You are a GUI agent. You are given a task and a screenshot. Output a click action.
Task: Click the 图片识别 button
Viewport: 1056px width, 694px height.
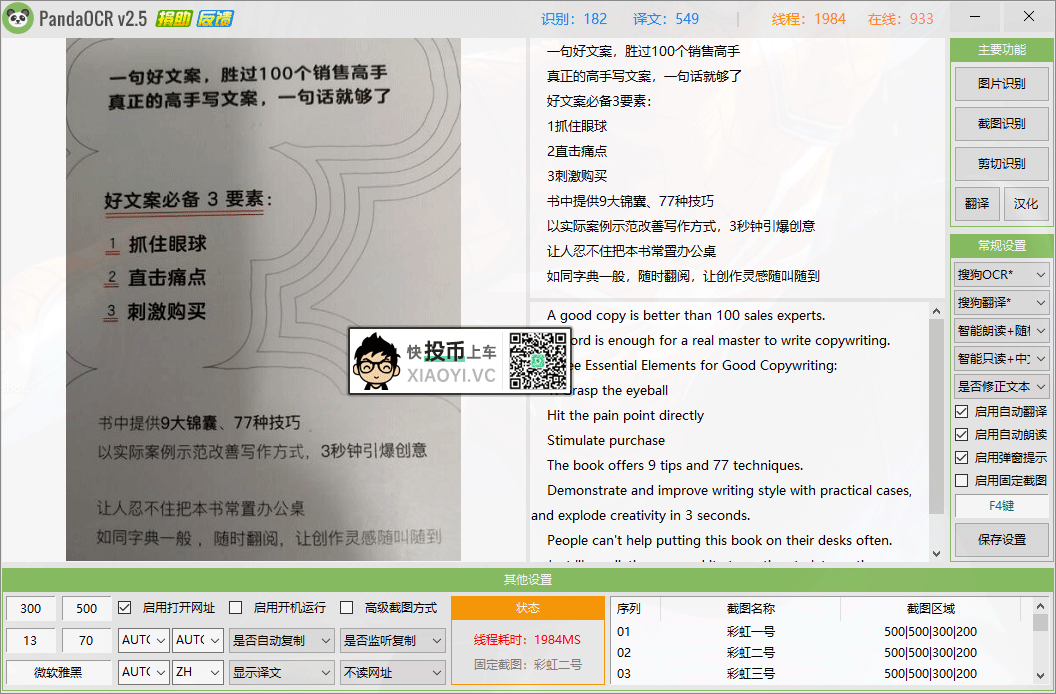1002,84
